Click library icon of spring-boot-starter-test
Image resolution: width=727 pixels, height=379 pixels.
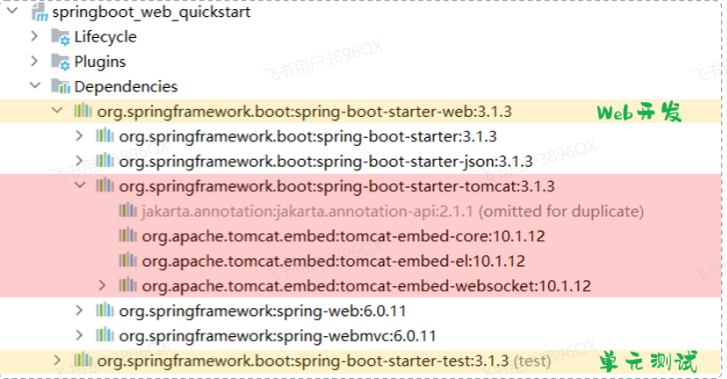point(83,360)
